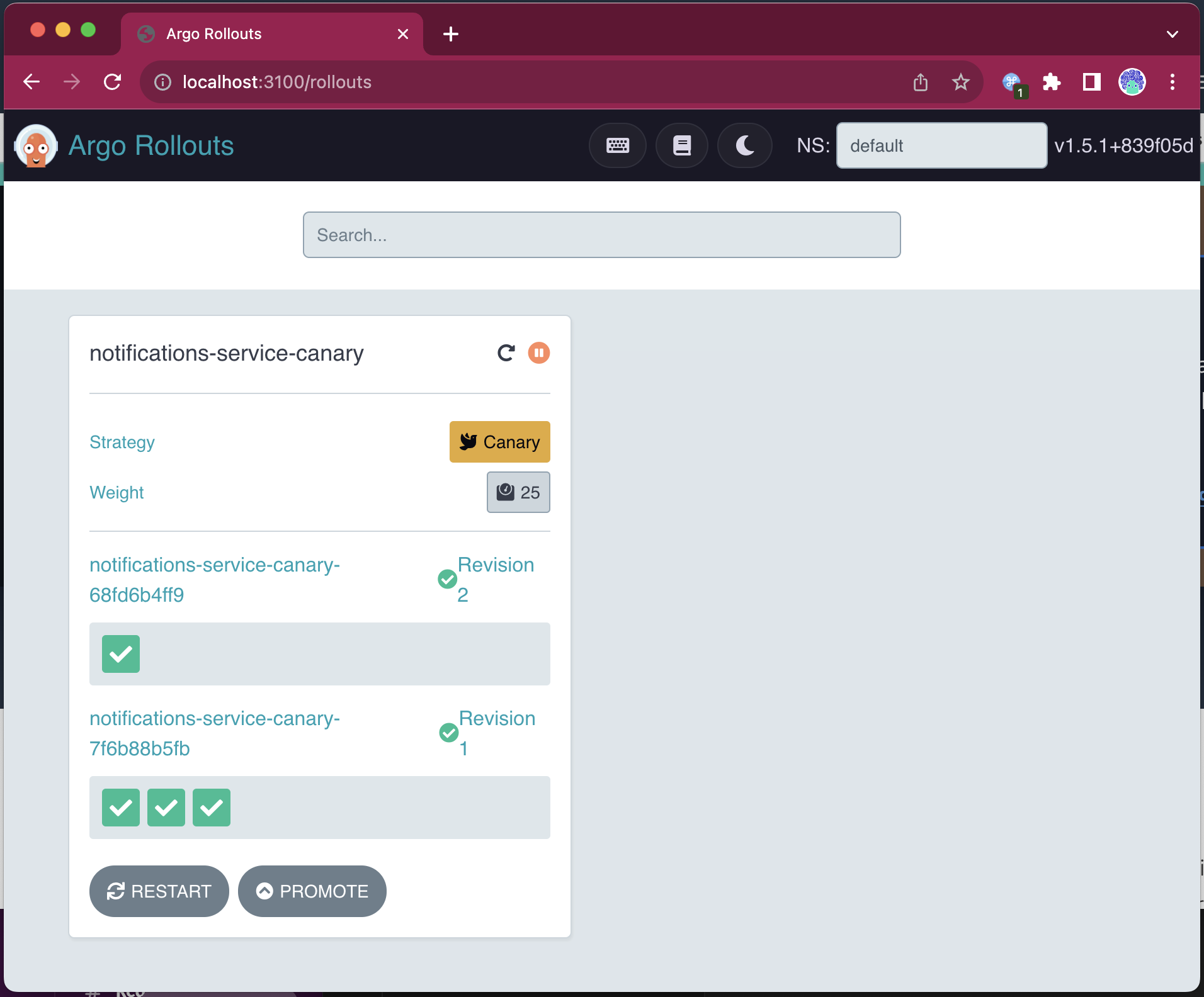Click the weight 25 badge
The height and width of the screenshot is (997, 1204).
518,492
